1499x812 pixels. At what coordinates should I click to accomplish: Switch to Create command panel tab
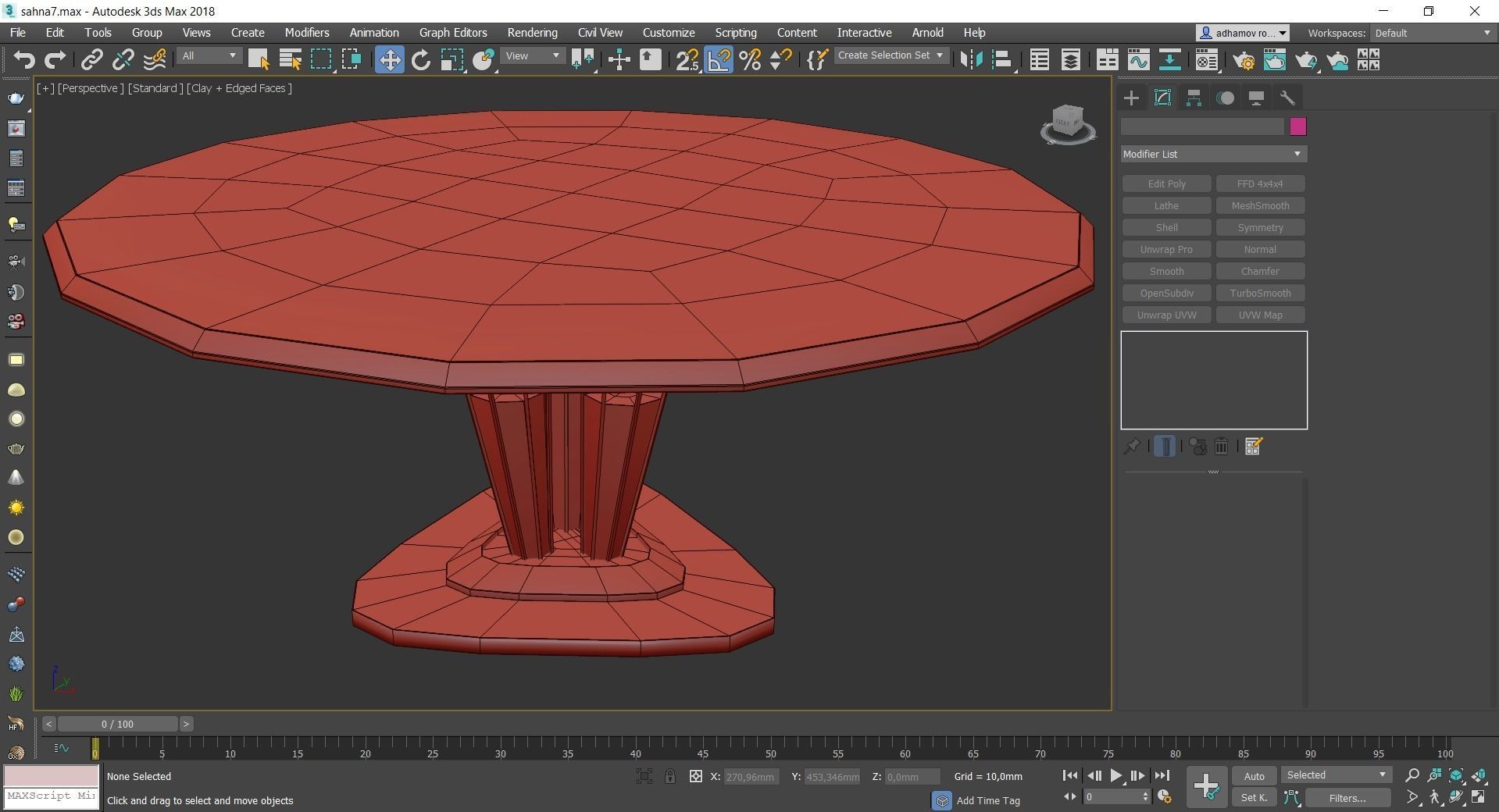click(x=1131, y=98)
